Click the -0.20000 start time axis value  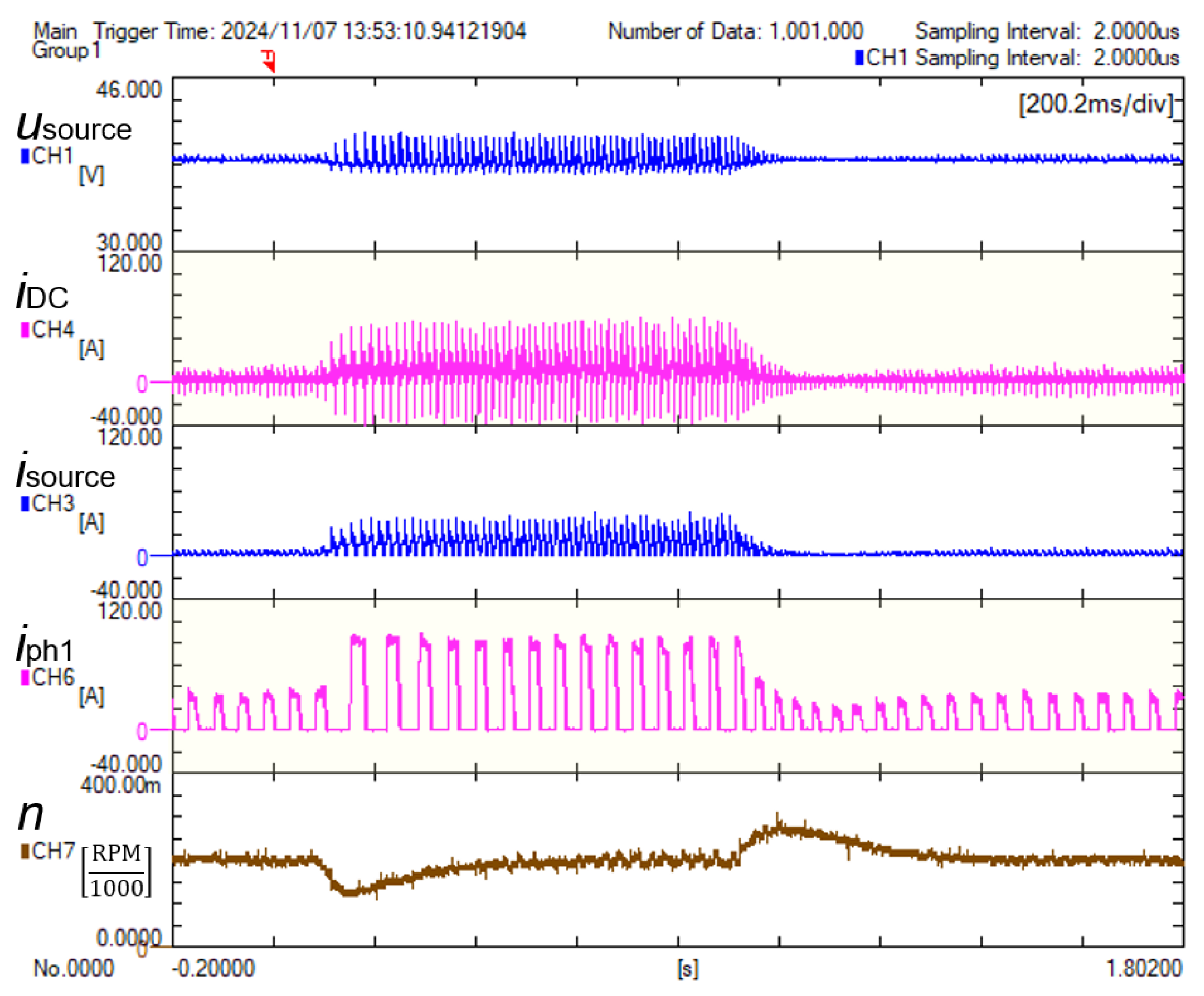click(213, 968)
